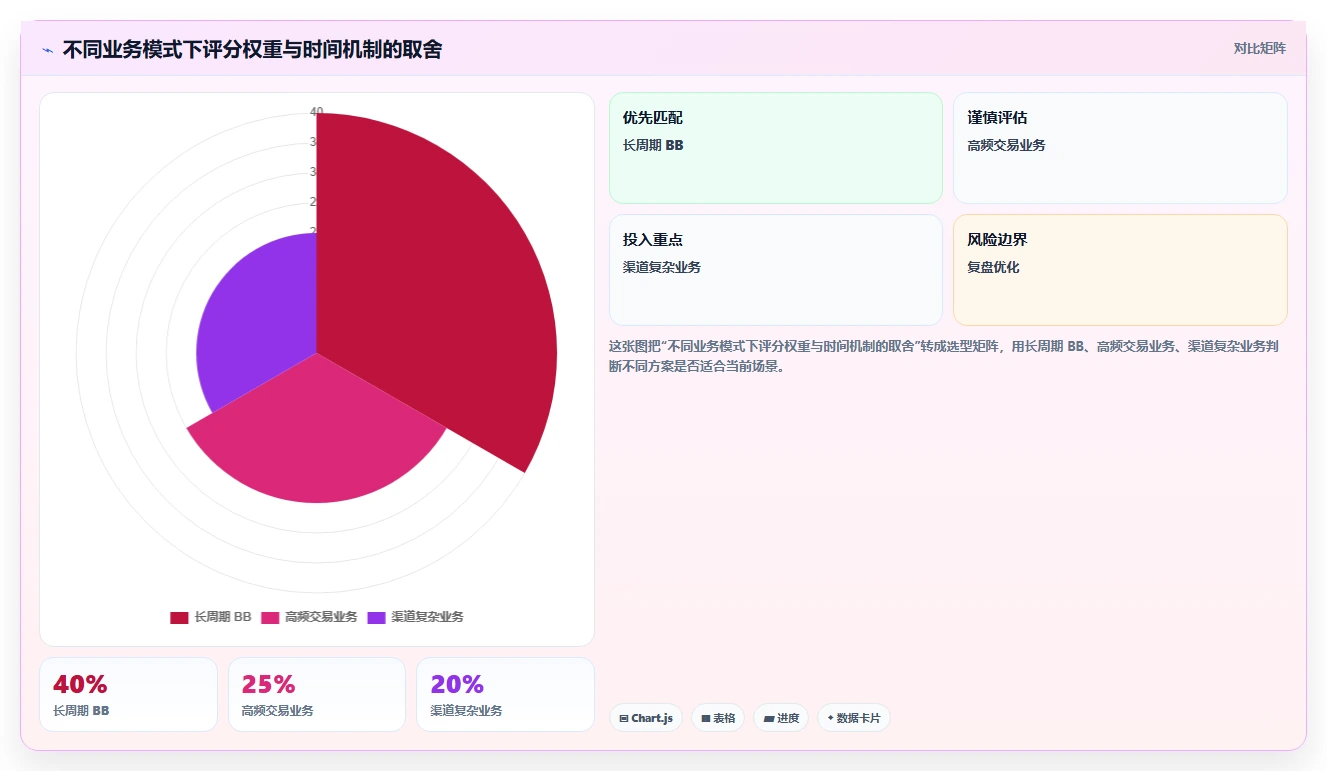Open the 风险边界 matrix card
Viewport: 1327px width, 771px height.
(x=1120, y=270)
